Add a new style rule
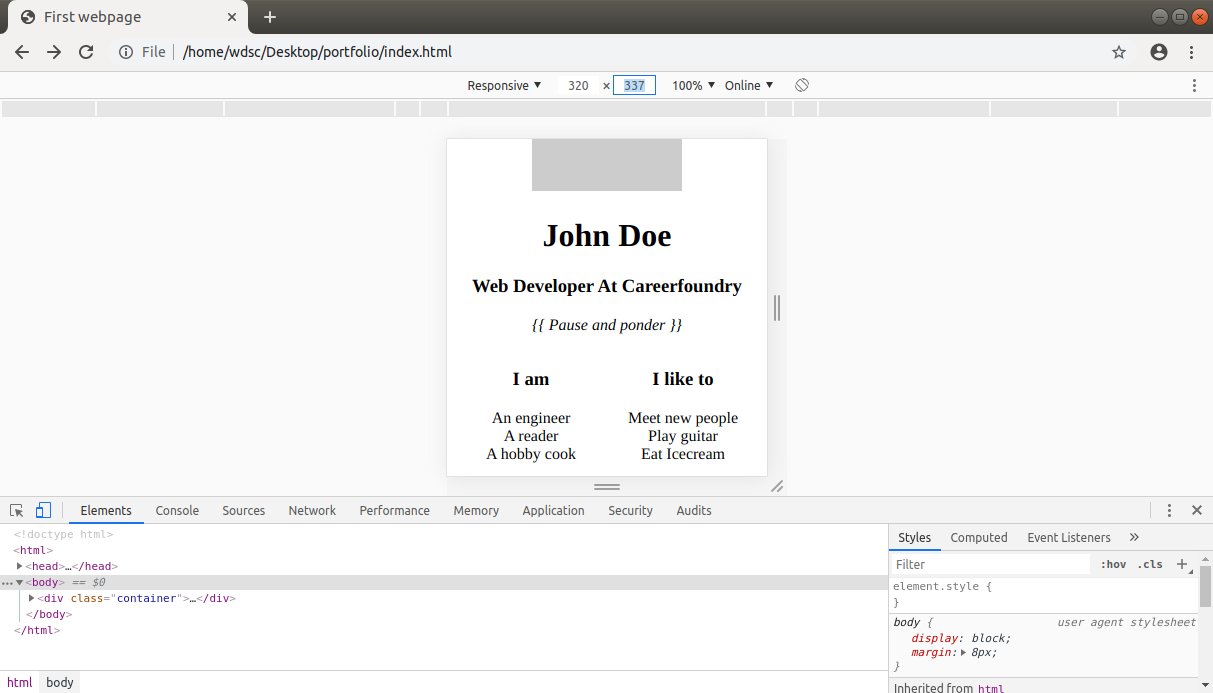 tap(1181, 564)
